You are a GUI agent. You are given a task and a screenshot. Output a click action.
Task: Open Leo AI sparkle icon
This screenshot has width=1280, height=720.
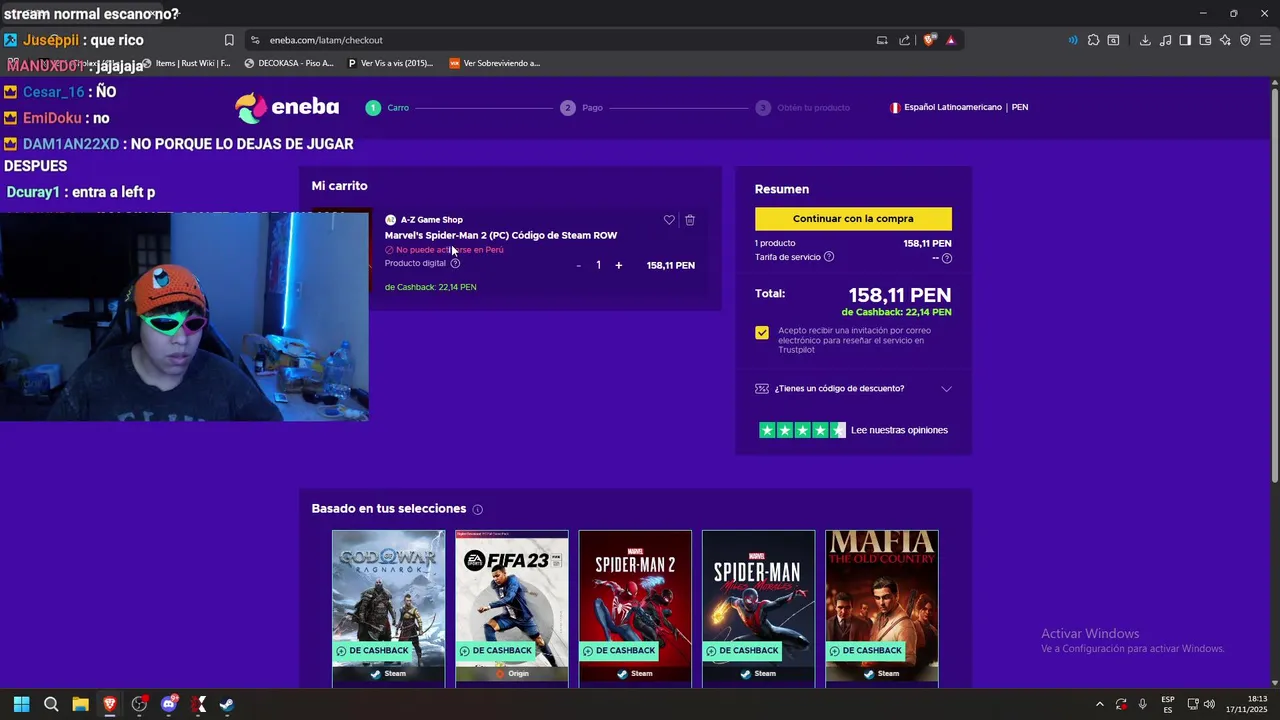(x=1225, y=40)
